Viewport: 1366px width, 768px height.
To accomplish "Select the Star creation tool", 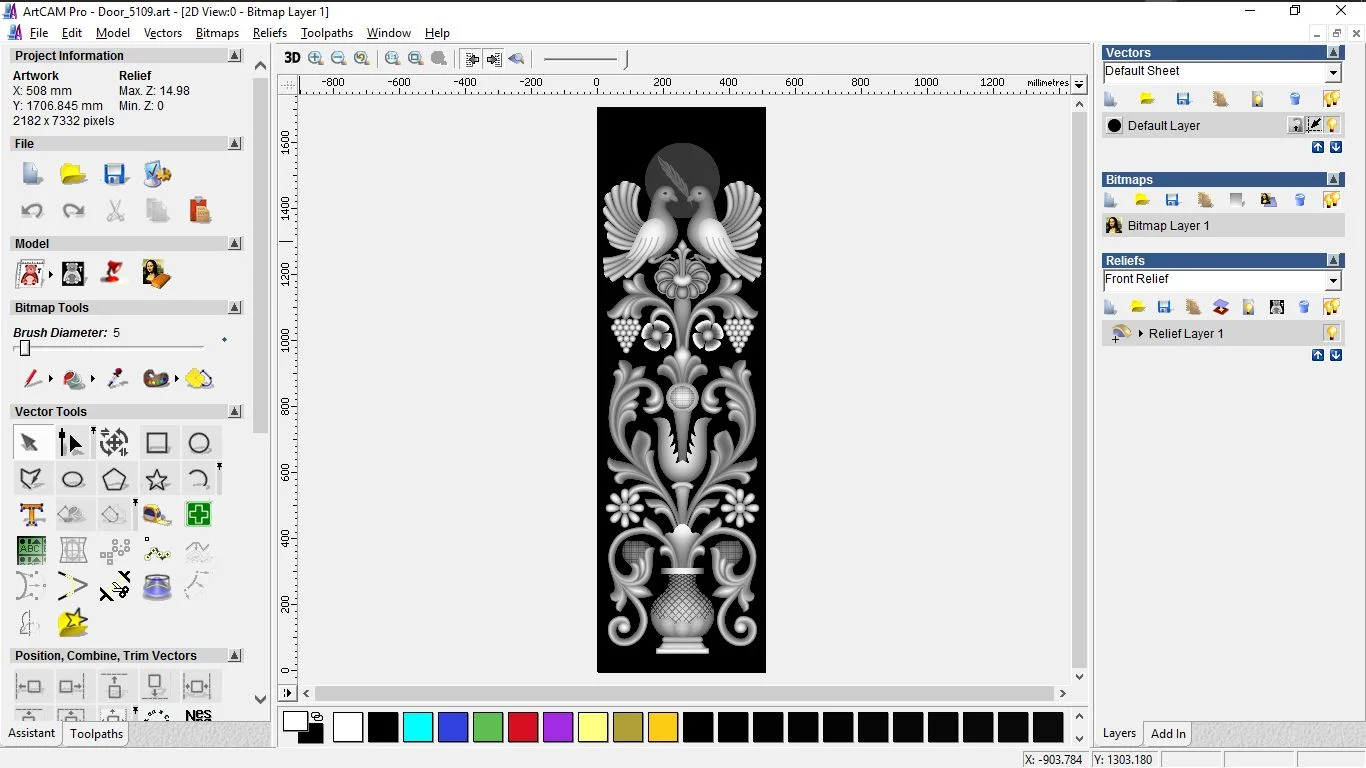I will 157,479.
